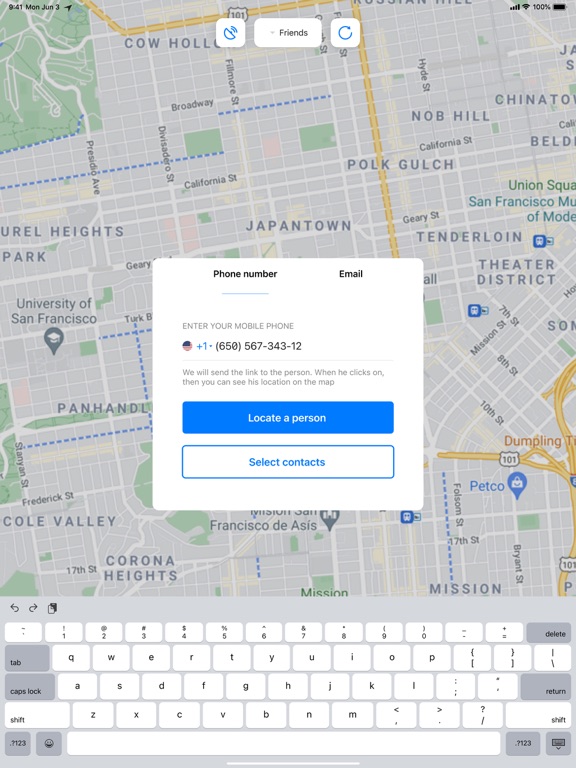Hide the keyboard with dismiss icon
Image resolution: width=576 pixels, height=768 pixels.
558,744
